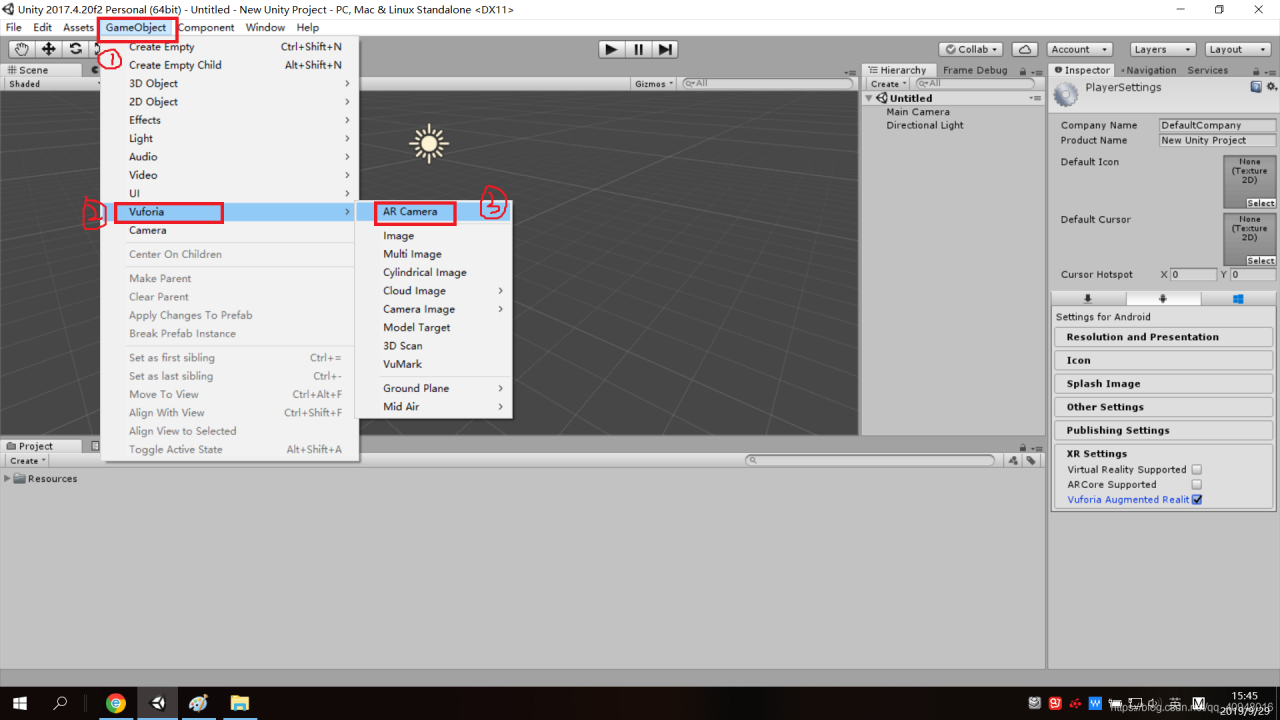The image size is (1280, 720).
Task: Click Select under Default Cursor texture
Action: tap(1260, 261)
